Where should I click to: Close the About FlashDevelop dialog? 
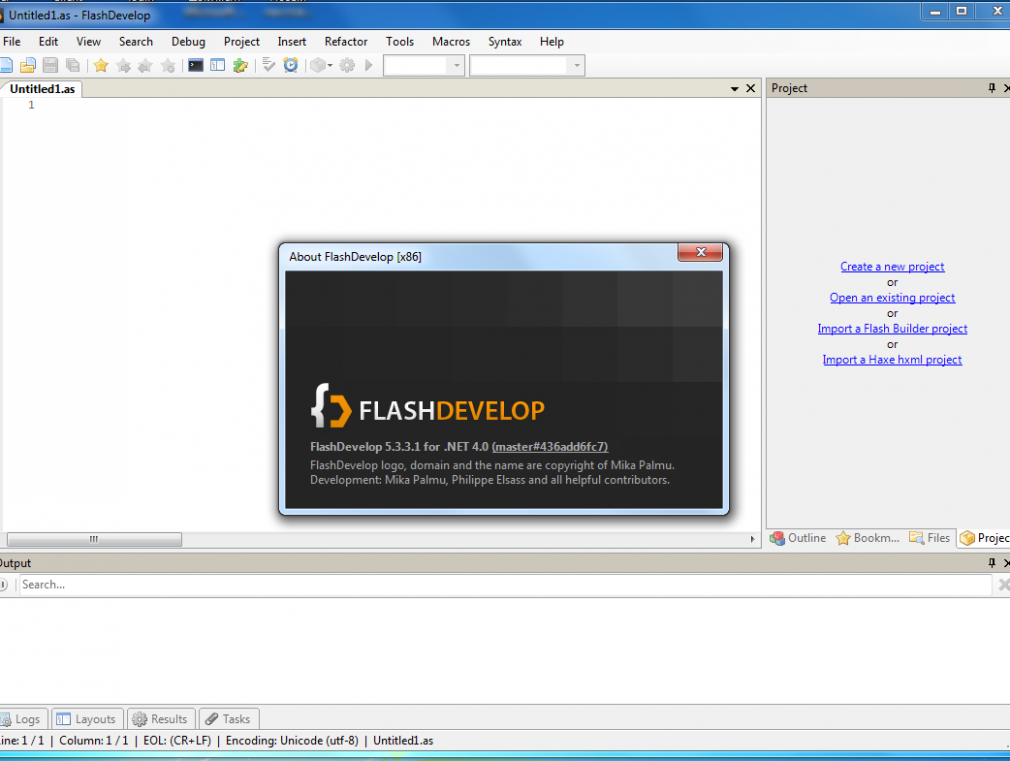pyautogui.click(x=700, y=252)
